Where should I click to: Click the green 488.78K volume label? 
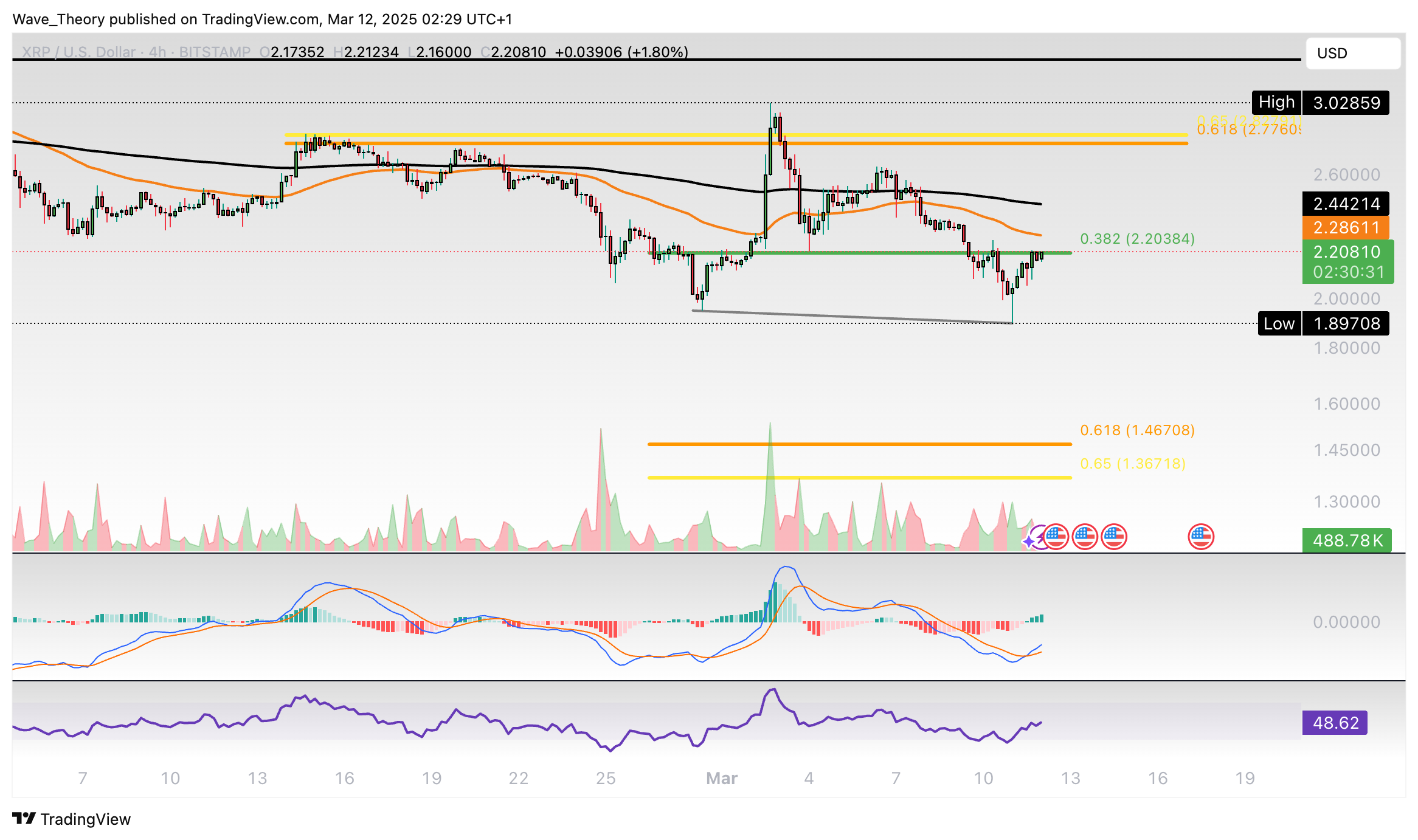click(x=1347, y=540)
